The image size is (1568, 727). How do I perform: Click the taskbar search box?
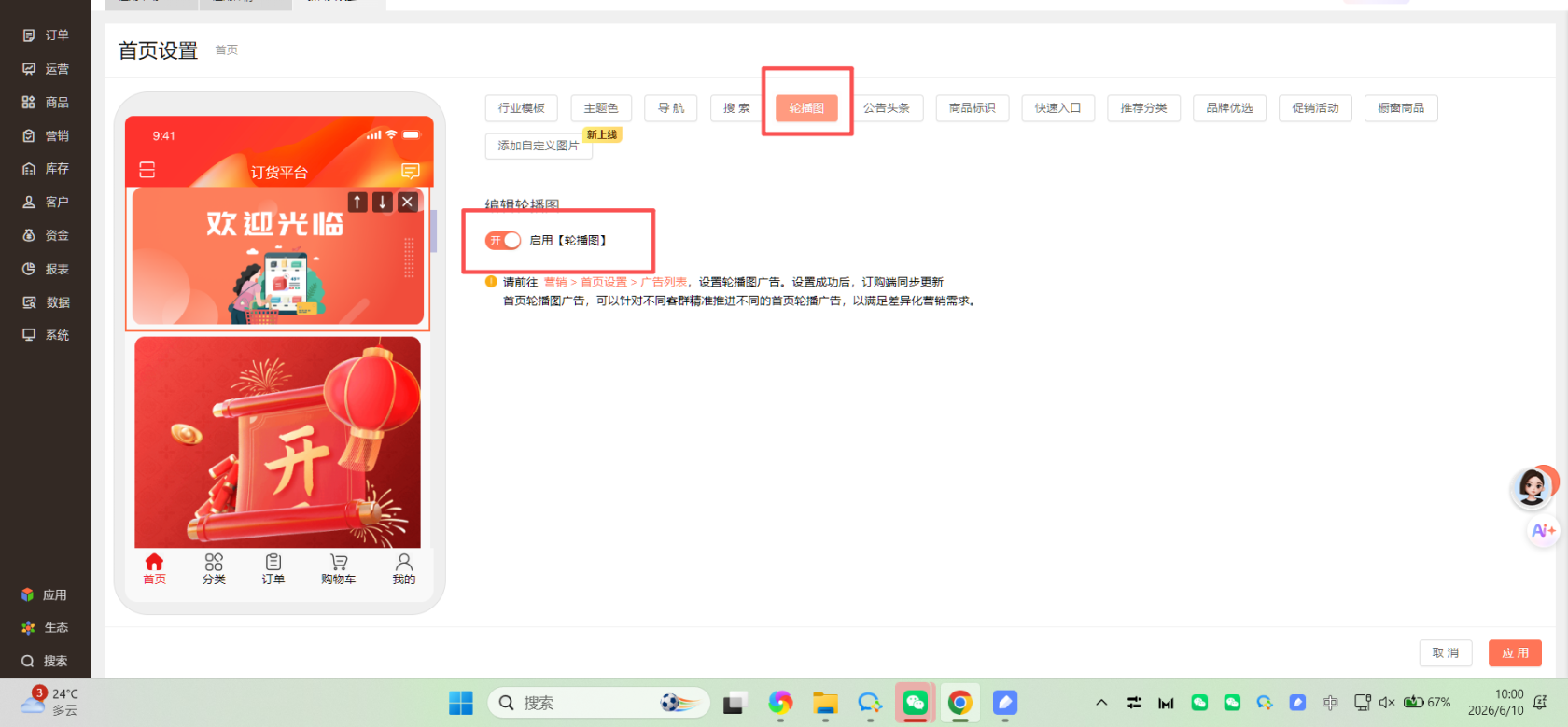[x=598, y=703]
